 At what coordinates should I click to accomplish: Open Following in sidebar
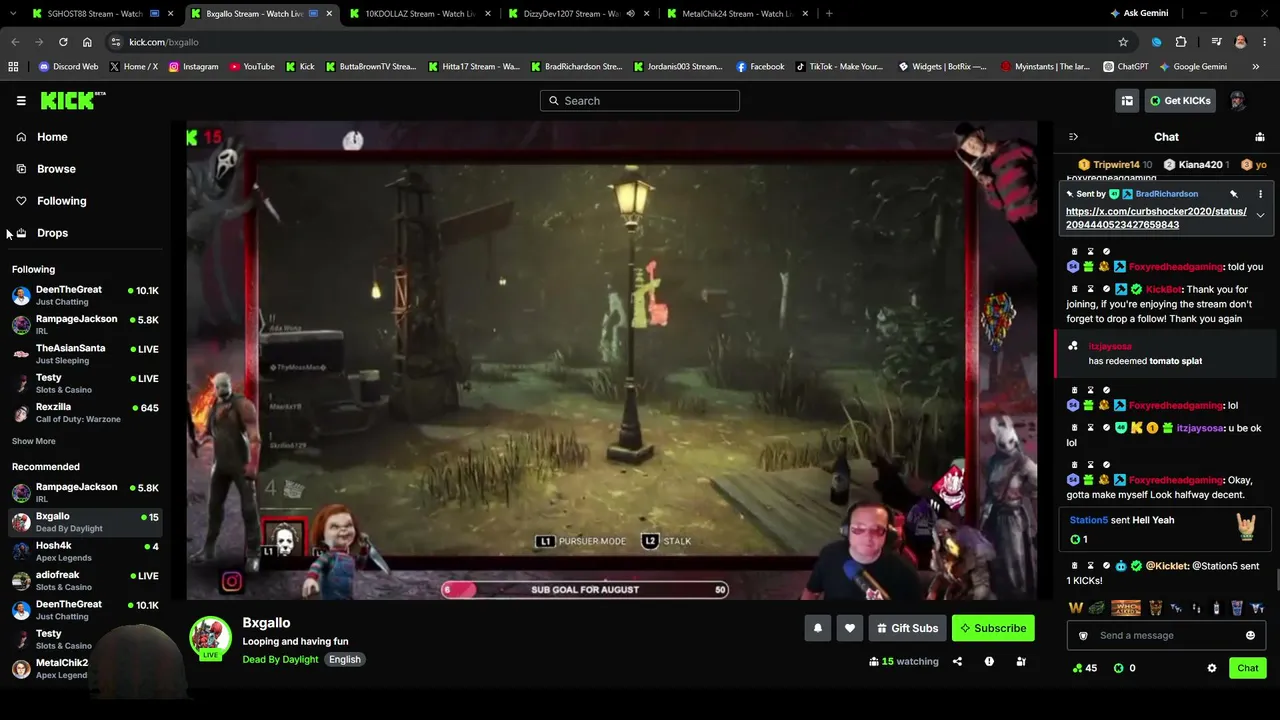[61, 201]
